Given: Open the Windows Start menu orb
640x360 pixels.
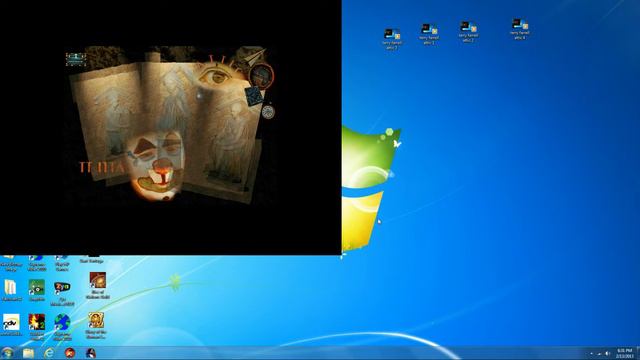Looking at the screenshot, I should (x=7, y=353).
